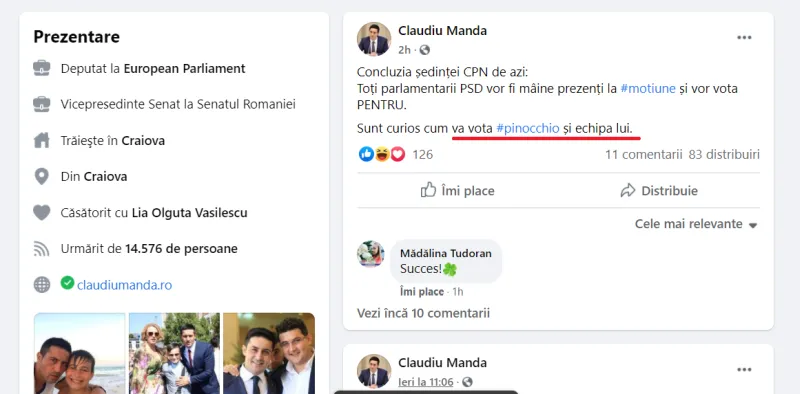The image size is (800, 394).
Task: Expand the Cele mai relevante comment sorting dropdown
Action: (x=696, y=224)
